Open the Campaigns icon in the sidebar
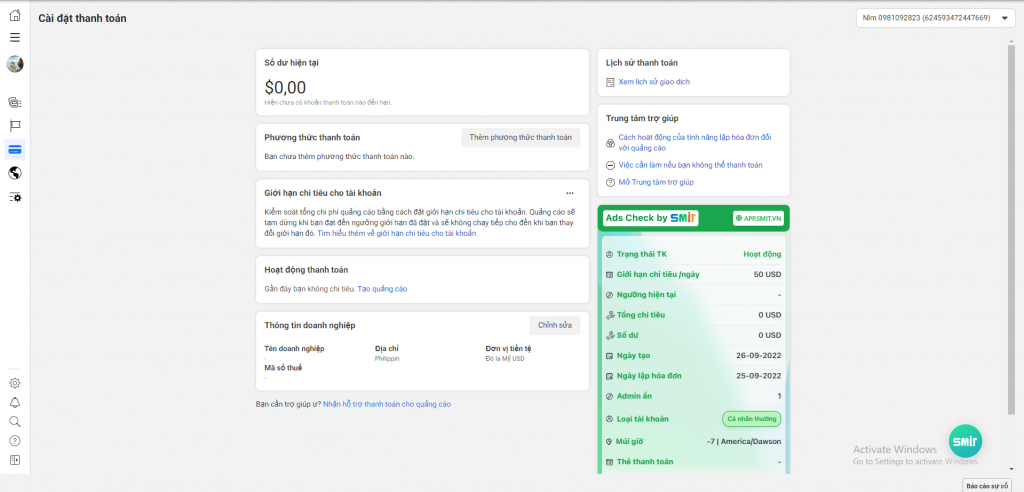This screenshot has width=1024, height=492. [x=15, y=102]
